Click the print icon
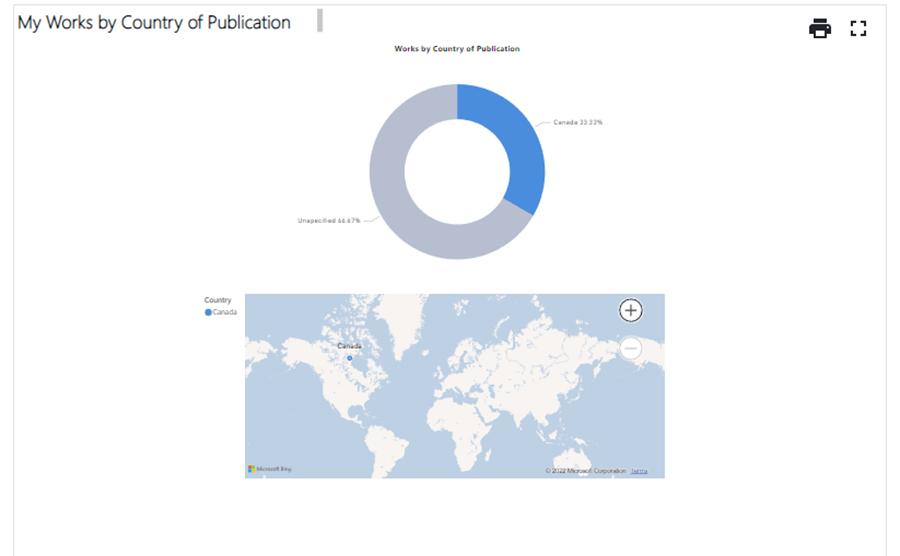The image size is (900, 556). click(820, 29)
